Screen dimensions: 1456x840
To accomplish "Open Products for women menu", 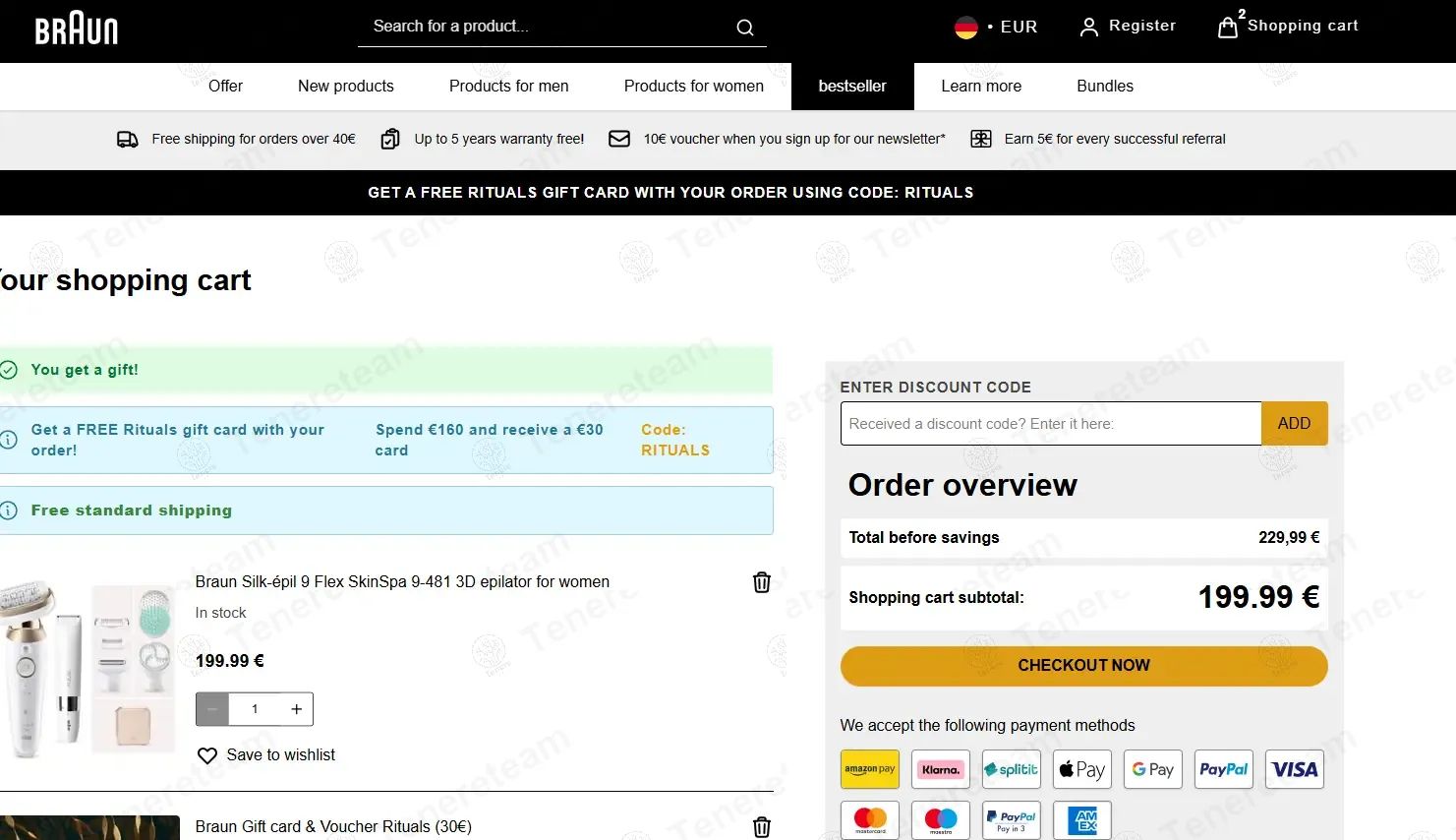I will tap(694, 87).
